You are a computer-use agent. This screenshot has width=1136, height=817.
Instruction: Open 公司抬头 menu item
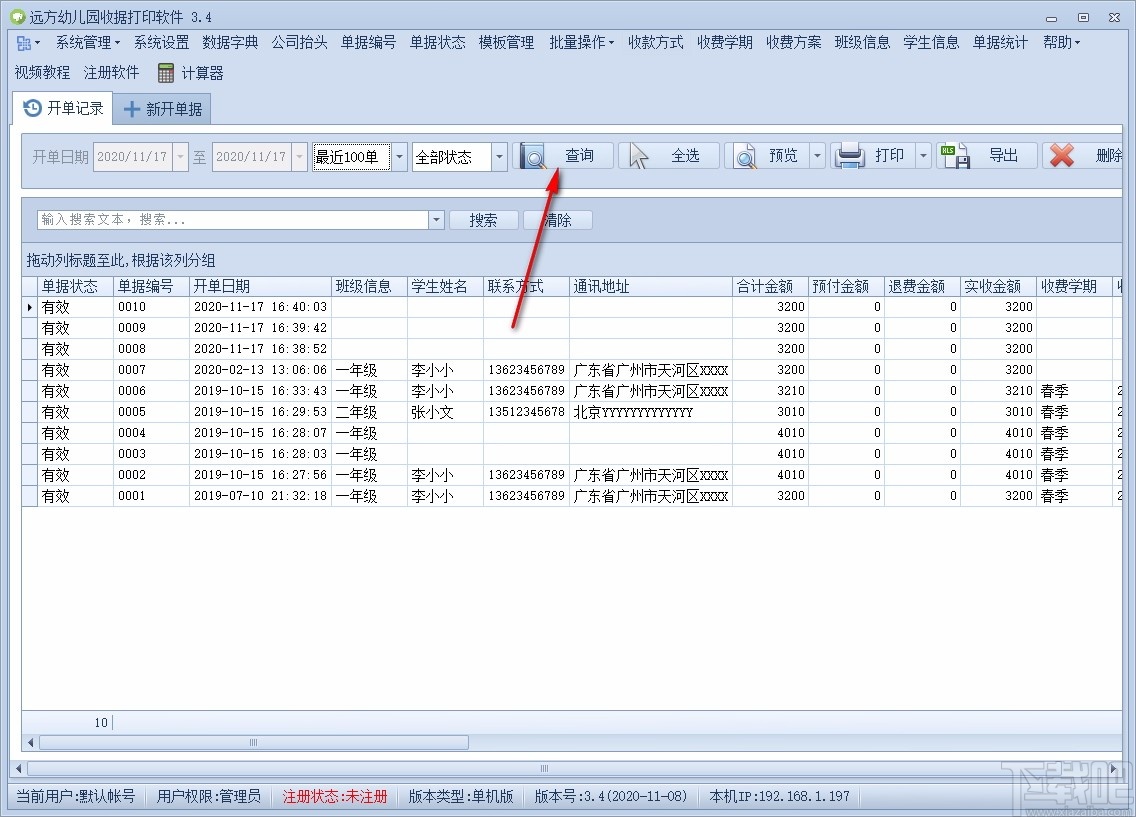299,43
